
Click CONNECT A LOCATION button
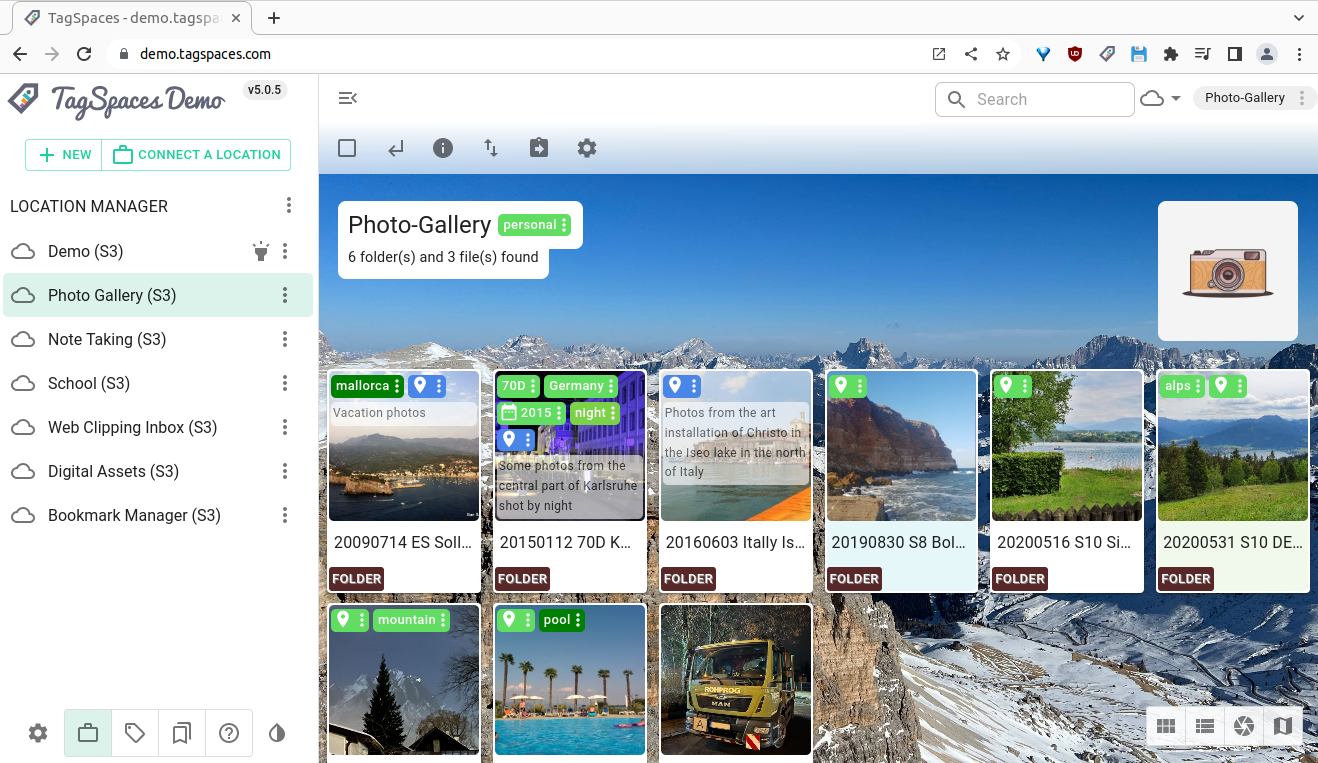point(197,155)
